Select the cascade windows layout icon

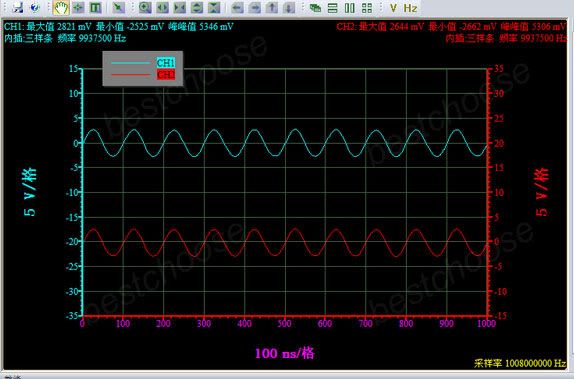coord(315,8)
